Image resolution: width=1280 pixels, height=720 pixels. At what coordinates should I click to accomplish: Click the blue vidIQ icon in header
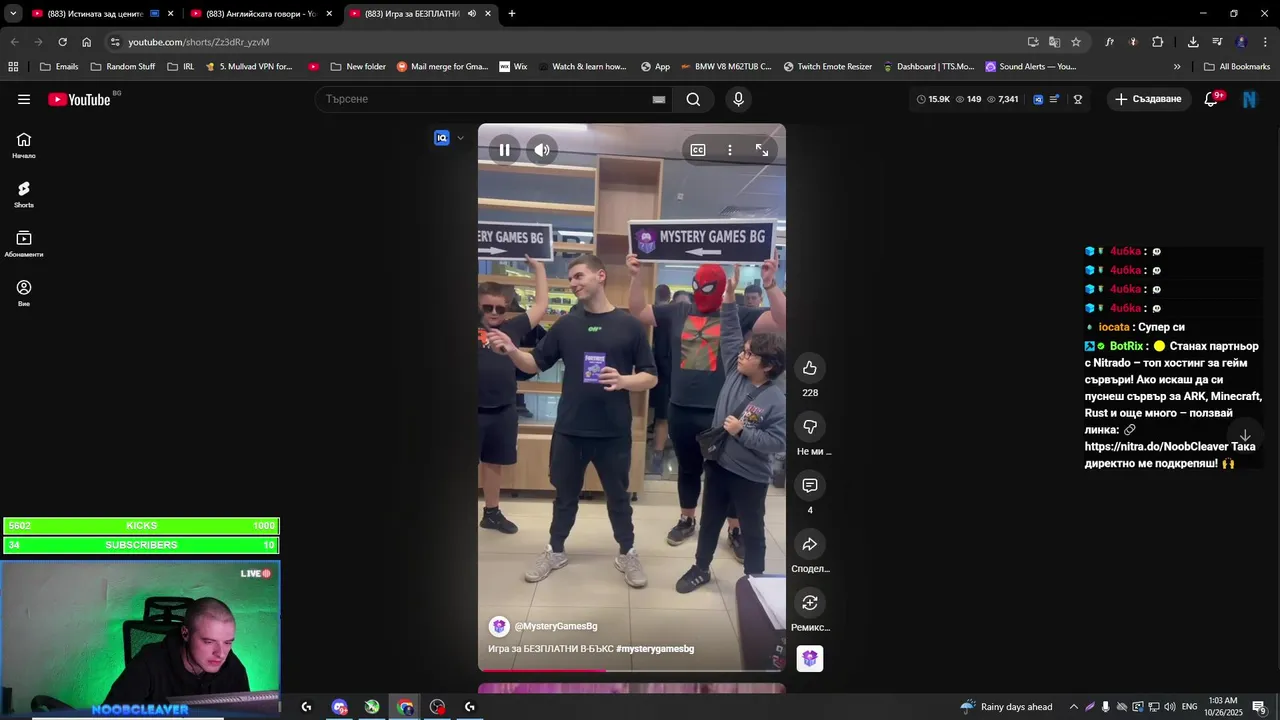[1038, 99]
